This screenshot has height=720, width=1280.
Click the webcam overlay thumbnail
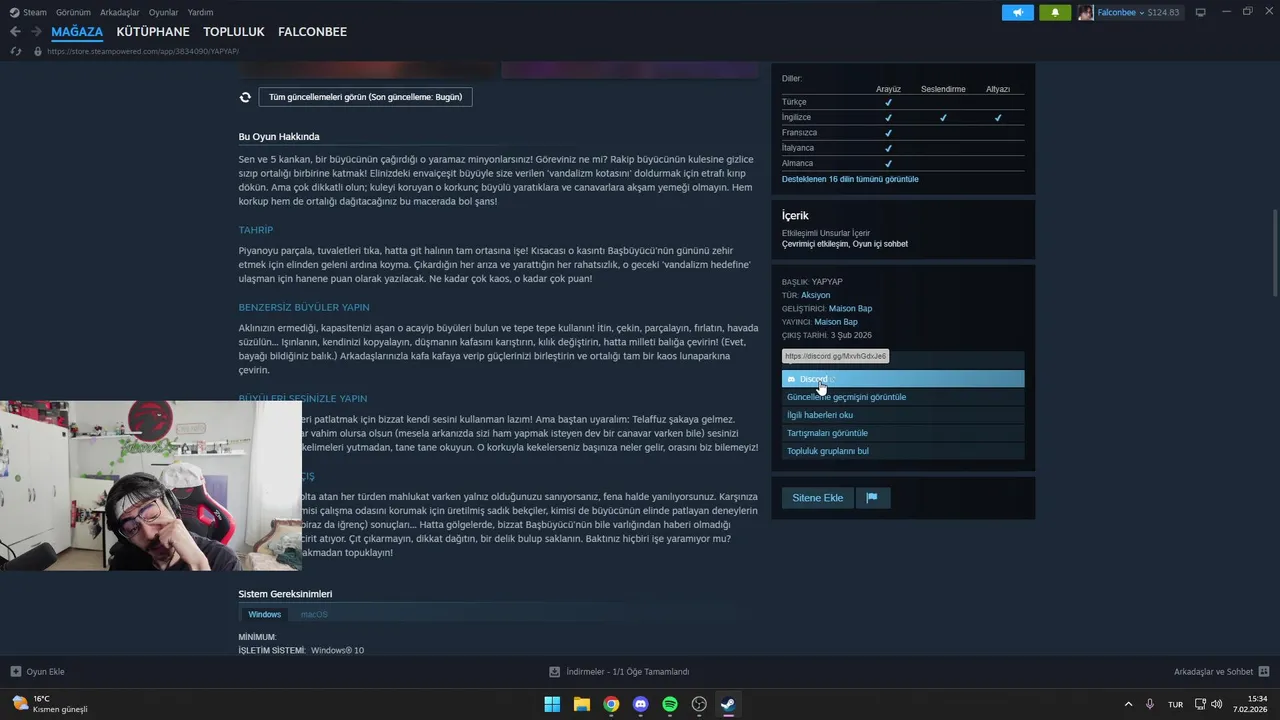point(150,486)
